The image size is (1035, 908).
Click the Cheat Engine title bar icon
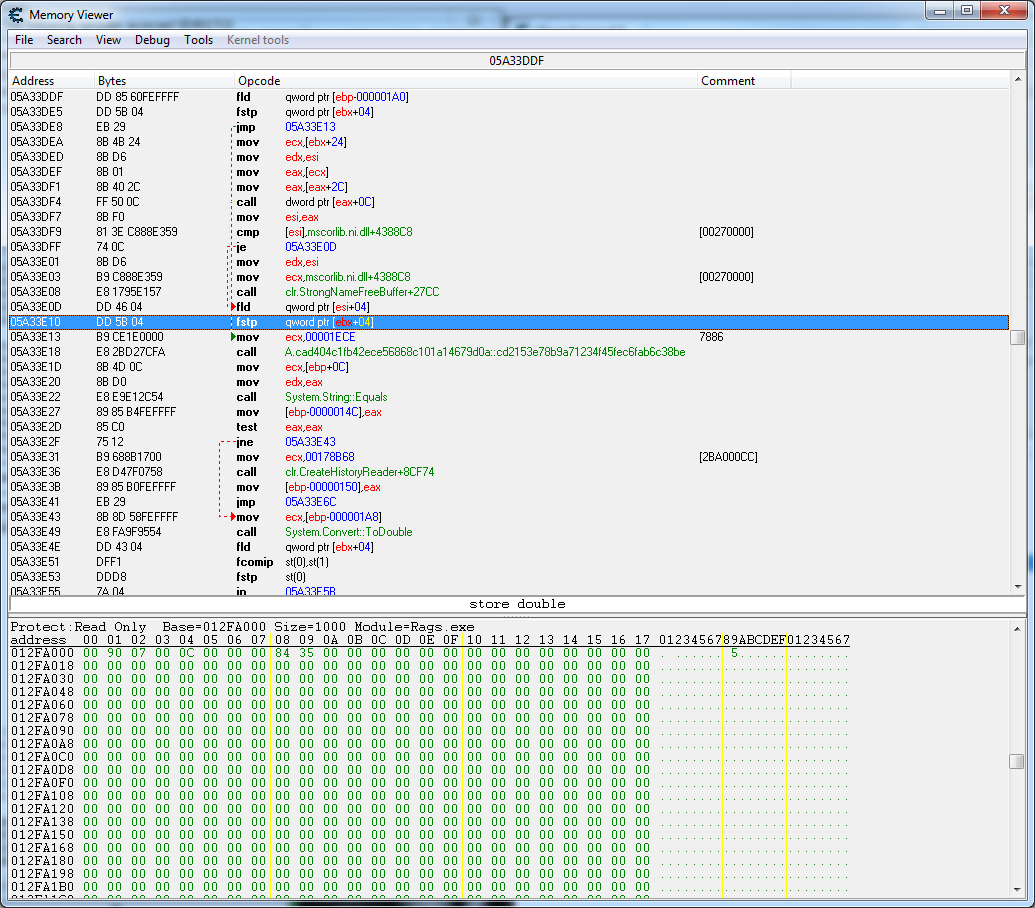(x=16, y=14)
